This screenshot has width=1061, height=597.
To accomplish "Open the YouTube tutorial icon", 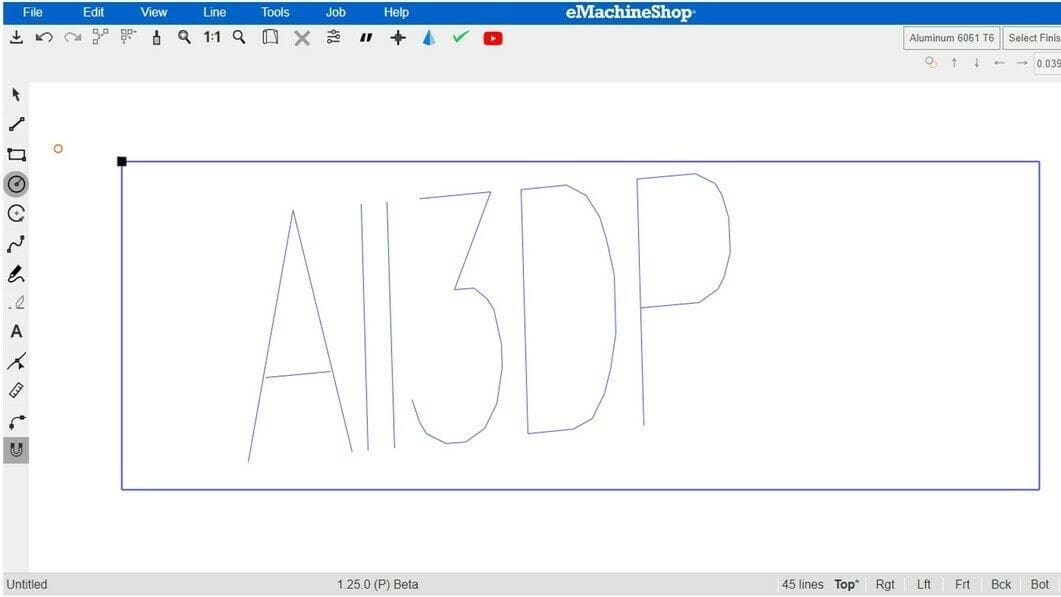I will point(493,39).
